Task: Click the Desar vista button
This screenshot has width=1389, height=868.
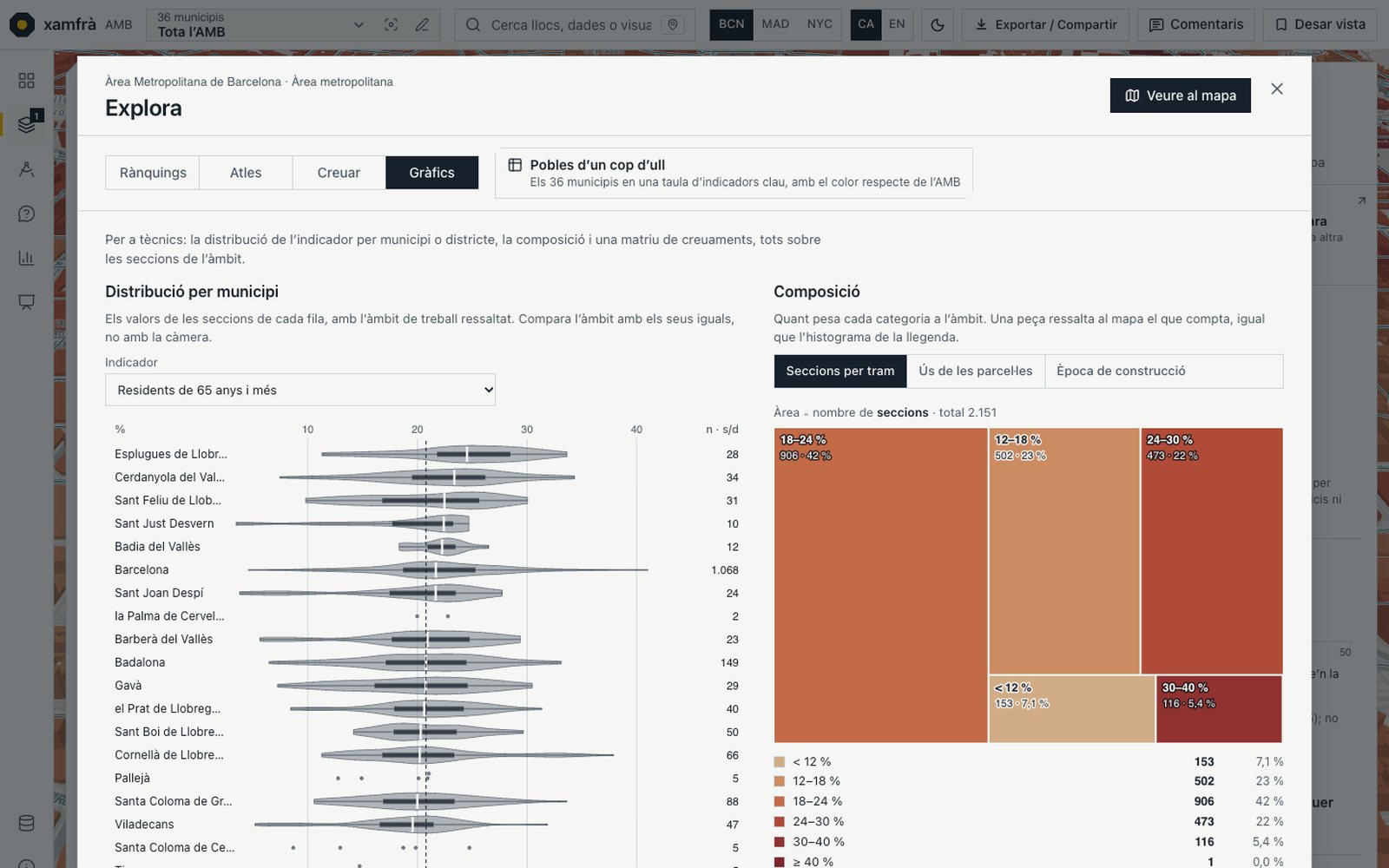Action: (1320, 24)
